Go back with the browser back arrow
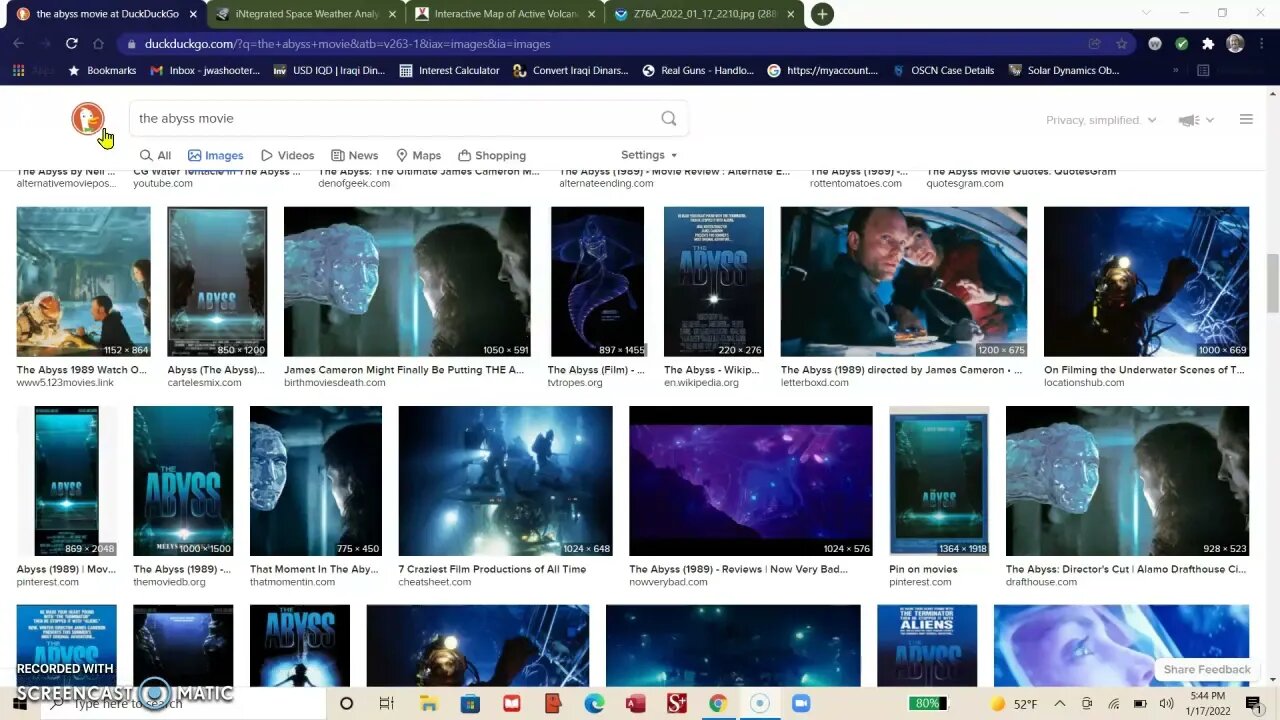 (x=18, y=44)
